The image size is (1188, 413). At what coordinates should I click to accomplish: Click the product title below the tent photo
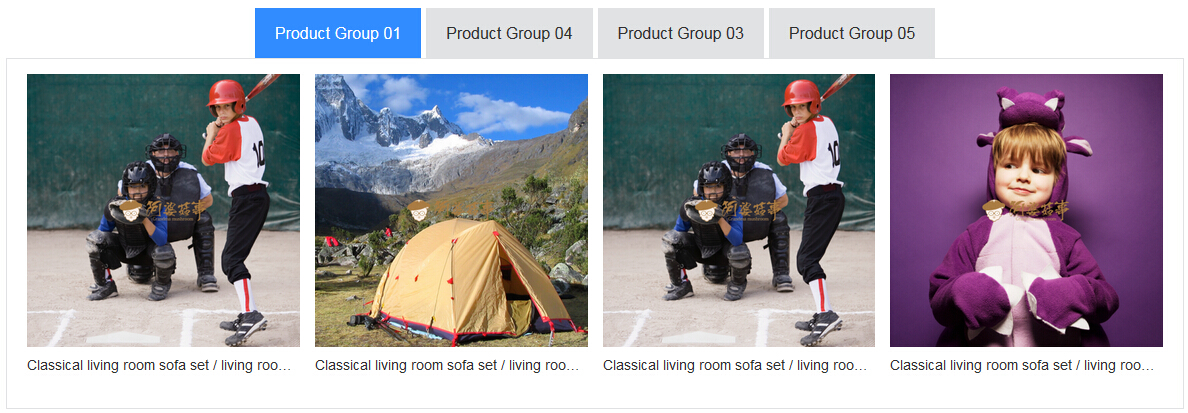tap(447, 365)
